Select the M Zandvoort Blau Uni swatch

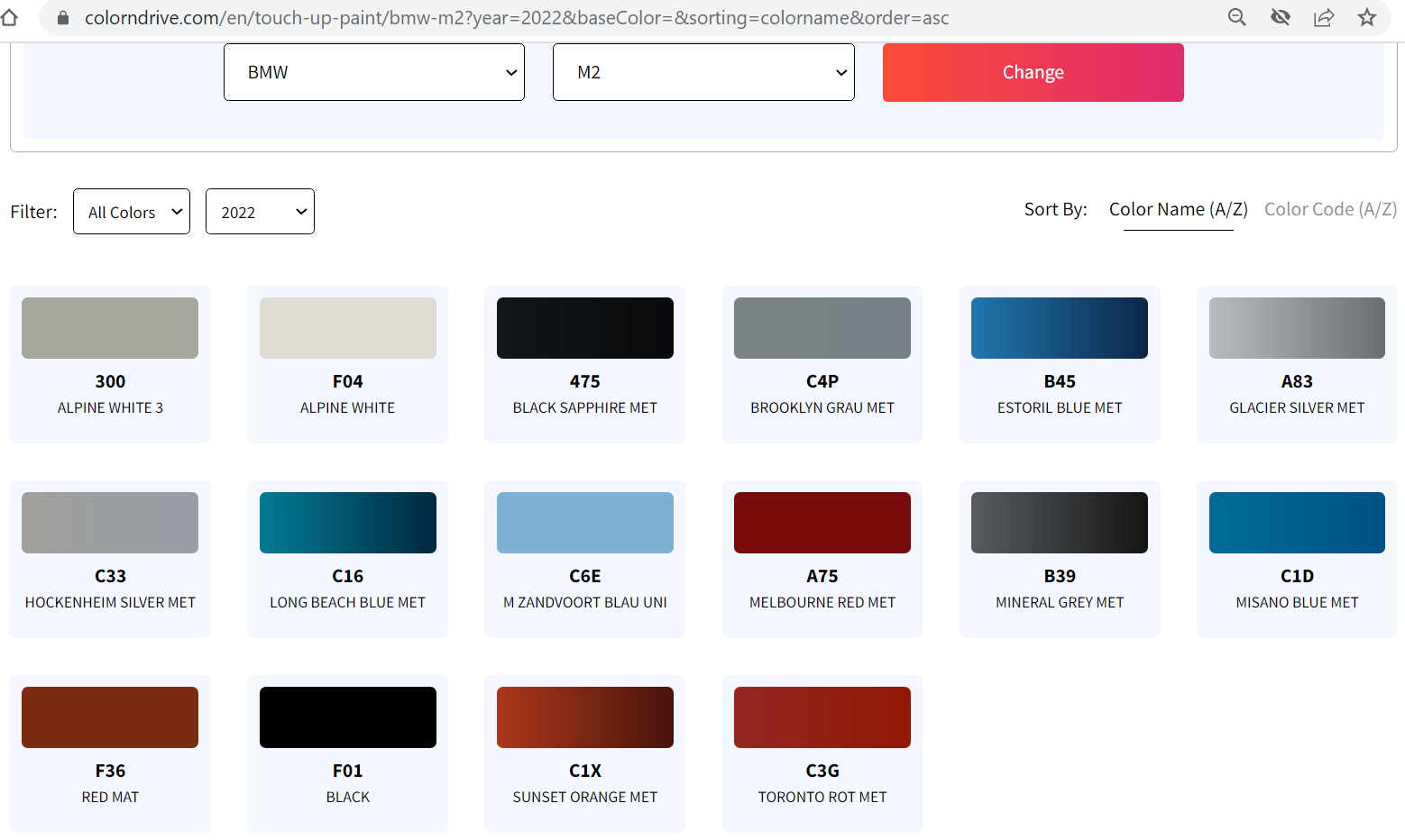[x=585, y=523]
